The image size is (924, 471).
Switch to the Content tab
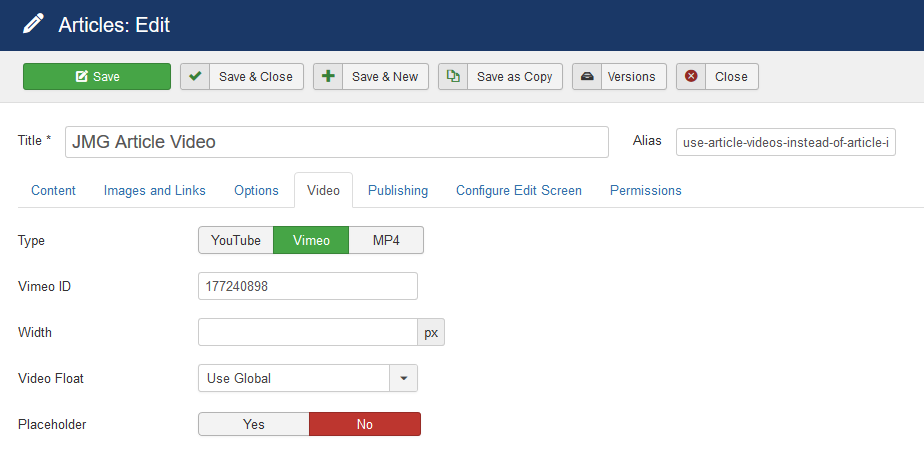click(x=54, y=190)
